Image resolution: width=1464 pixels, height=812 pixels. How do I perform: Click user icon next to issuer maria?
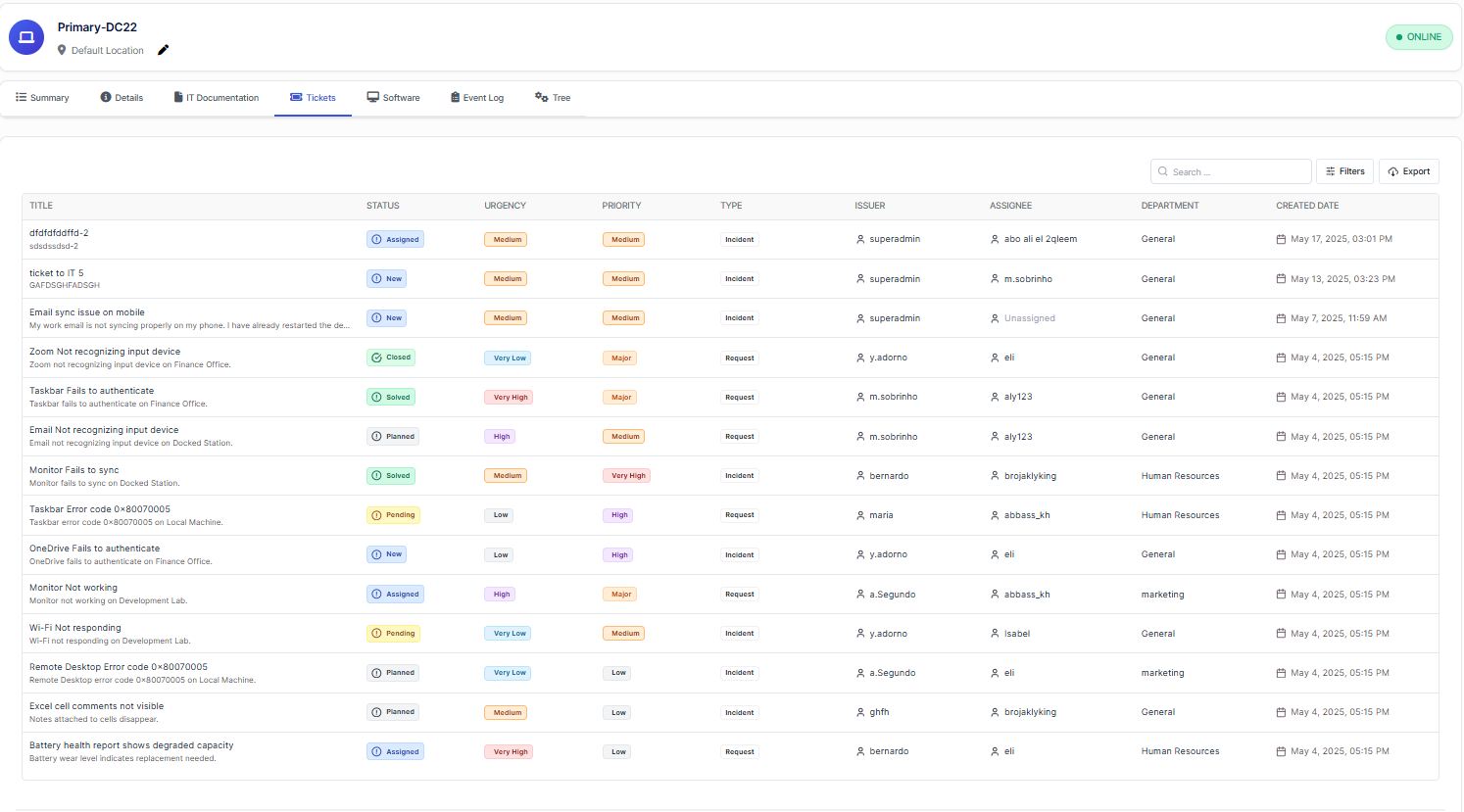pos(860,515)
